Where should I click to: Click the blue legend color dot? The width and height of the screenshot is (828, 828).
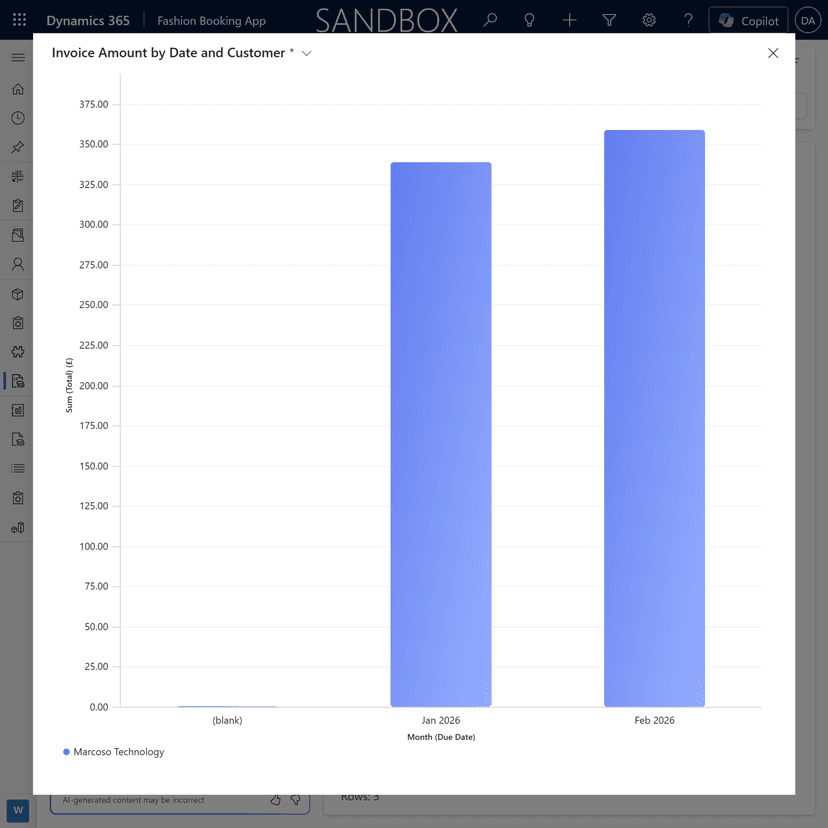(65, 751)
